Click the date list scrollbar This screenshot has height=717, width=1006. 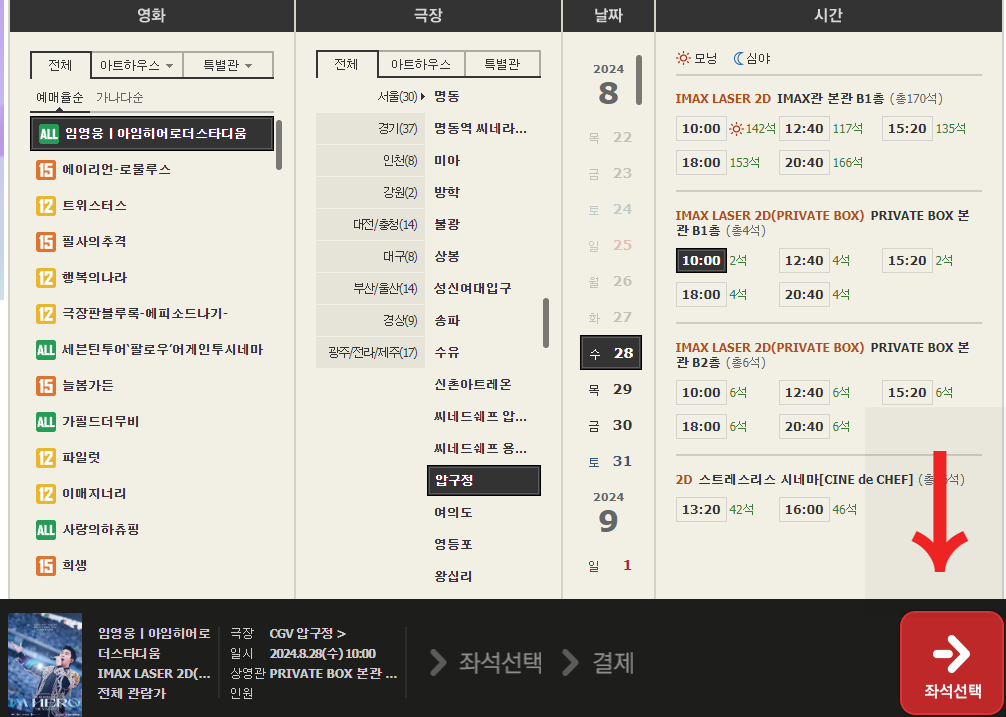pos(639,80)
